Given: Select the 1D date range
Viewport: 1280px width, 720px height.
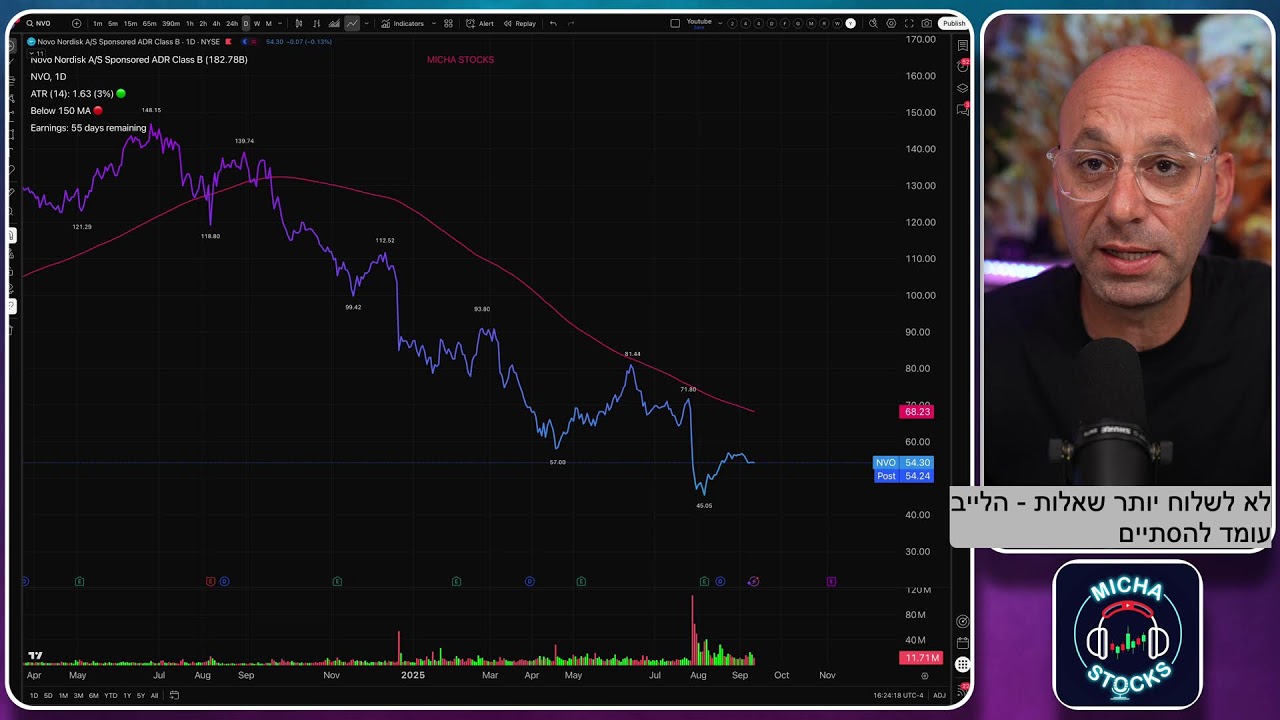Looking at the screenshot, I should click(x=34, y=695).
